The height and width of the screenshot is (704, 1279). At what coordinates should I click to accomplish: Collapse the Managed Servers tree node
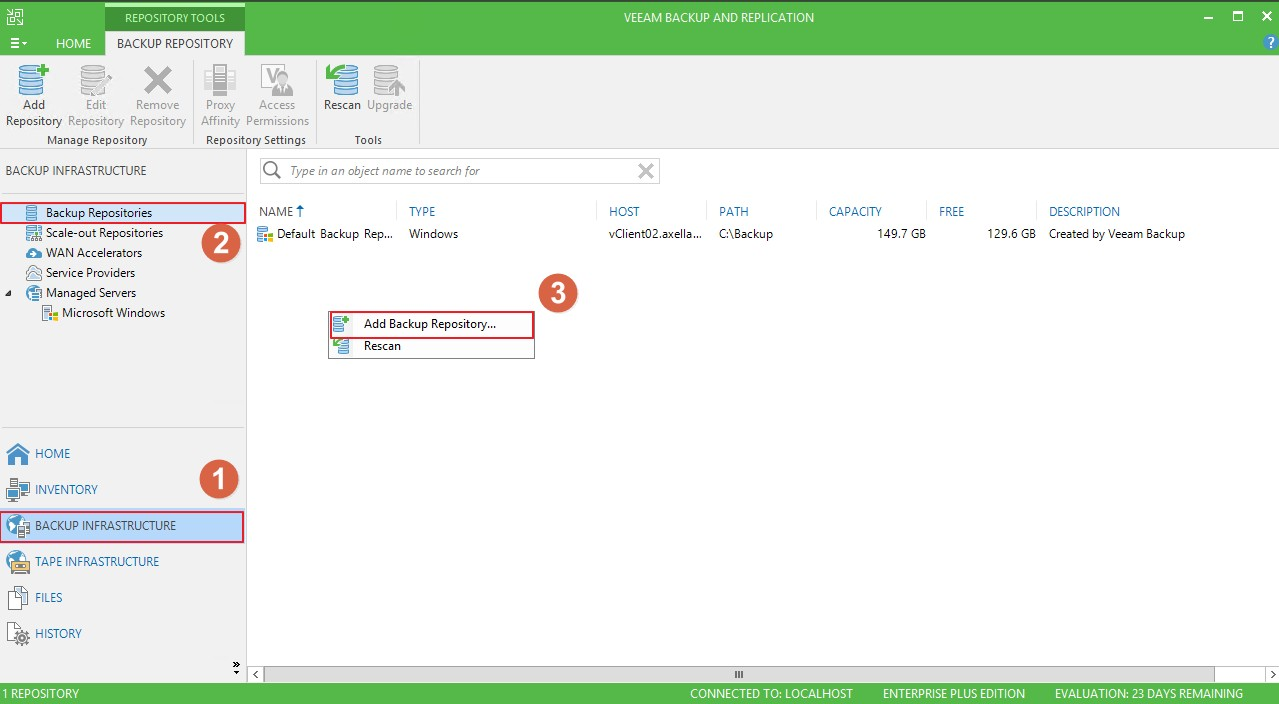[10, 293]
